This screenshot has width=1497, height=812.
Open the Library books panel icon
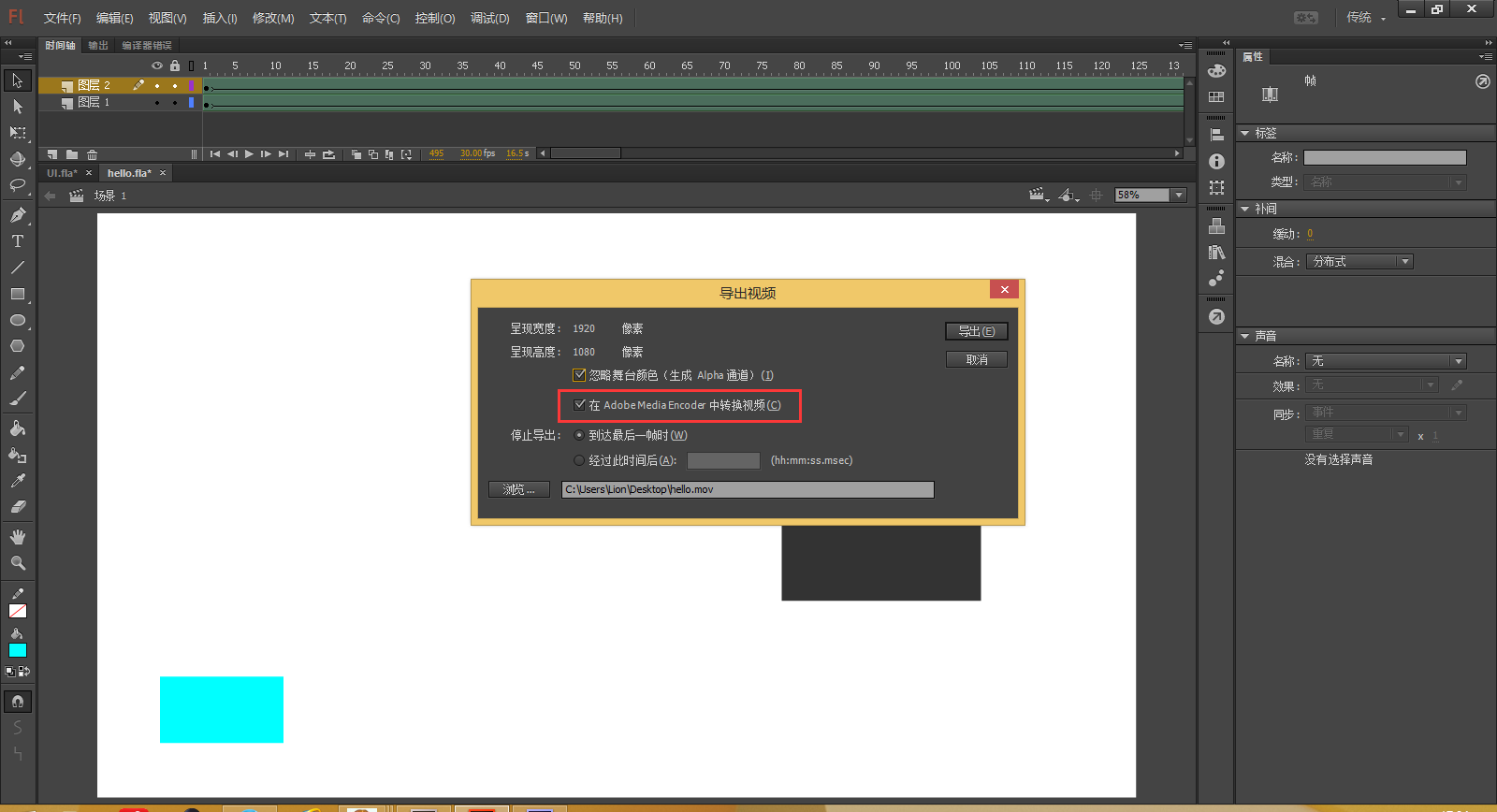1216,253
